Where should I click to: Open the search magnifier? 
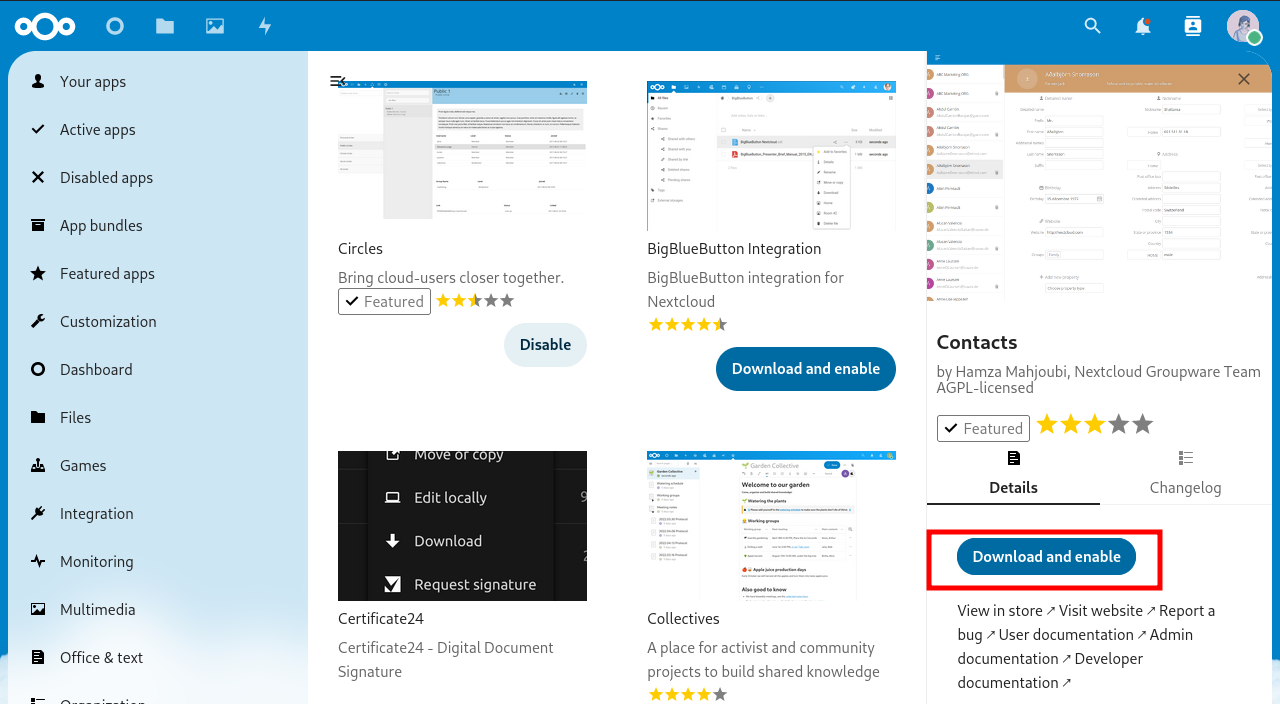[x=1093, y=26]
